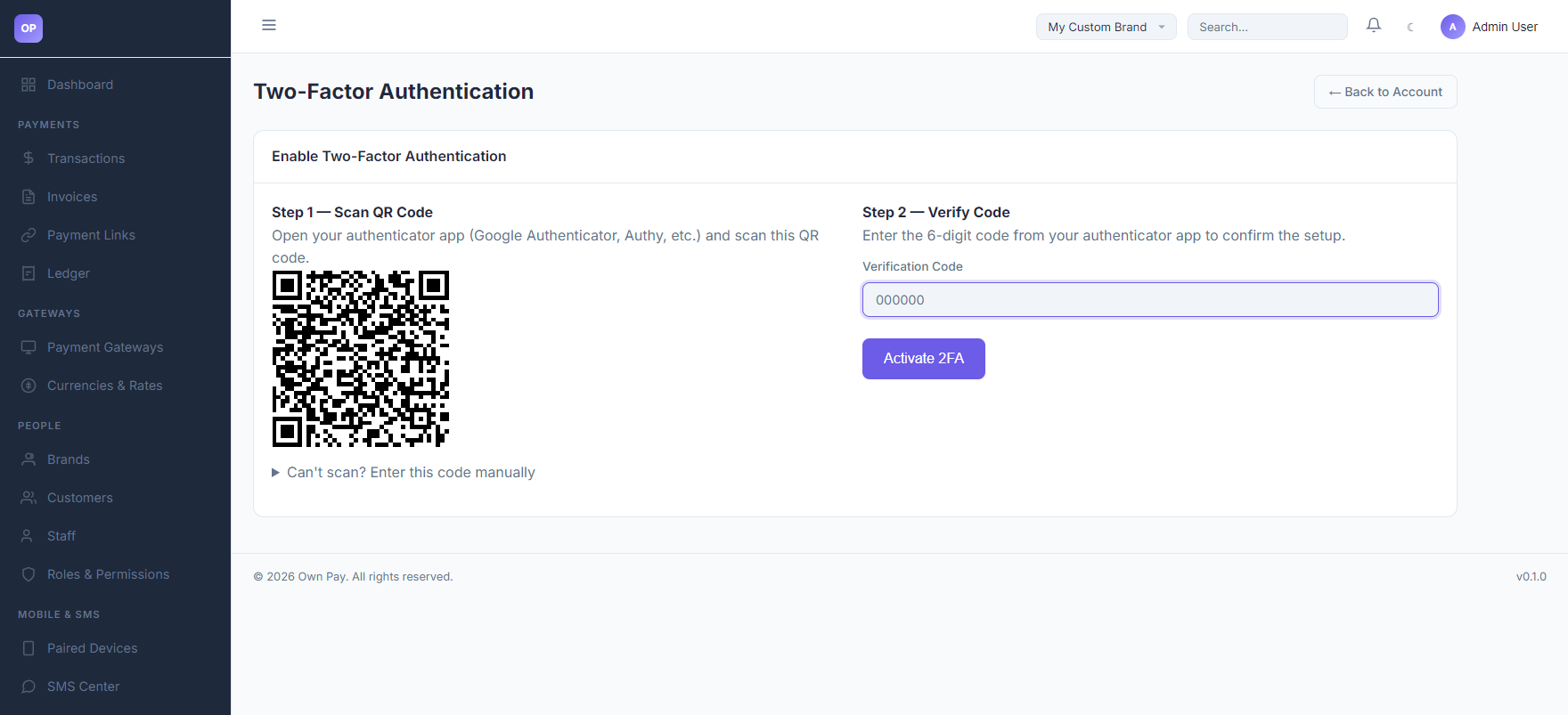Toggle sidebar with hamburger menu icon
This screenshot has width=1568, height=715.
269,25
